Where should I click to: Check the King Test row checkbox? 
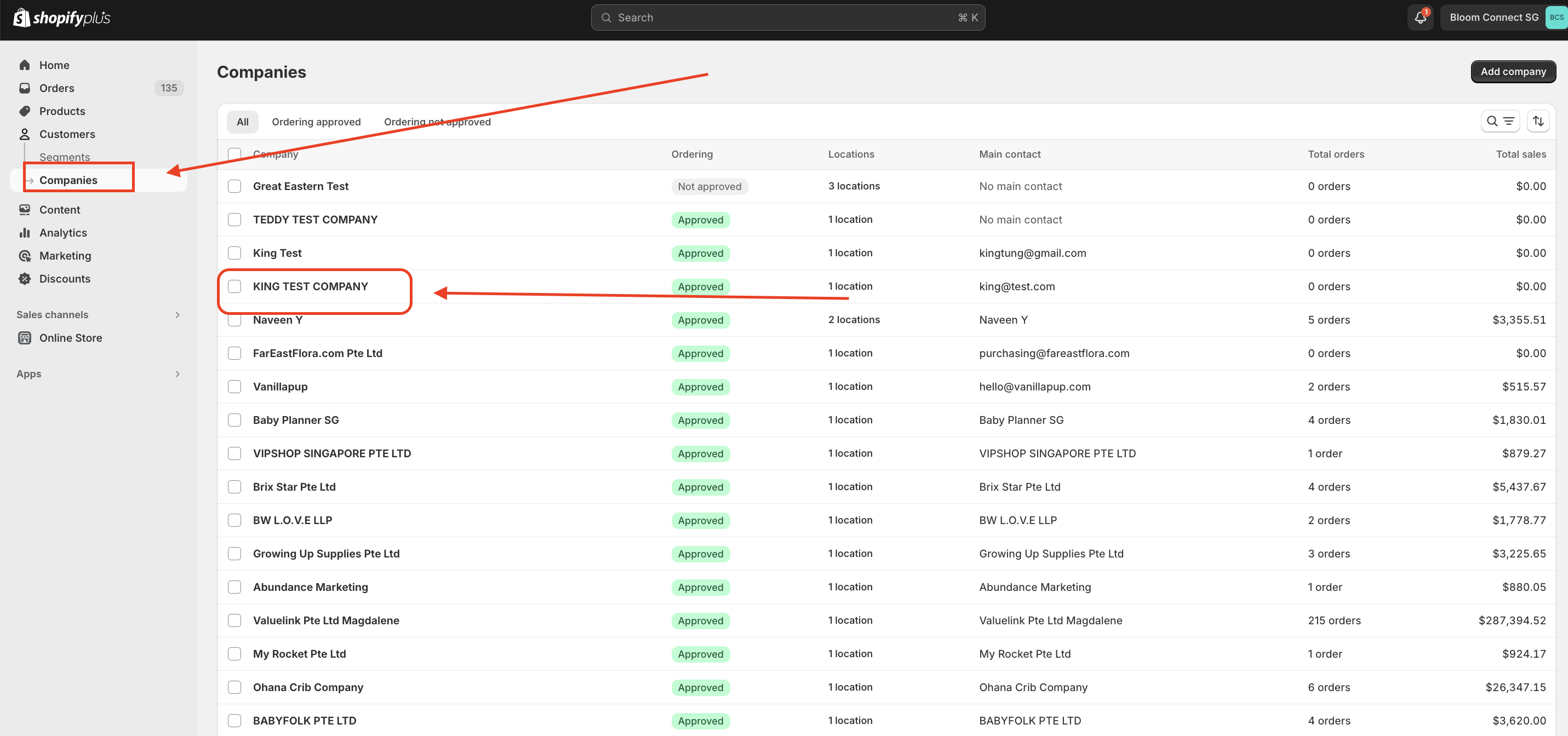click(234, 253)
